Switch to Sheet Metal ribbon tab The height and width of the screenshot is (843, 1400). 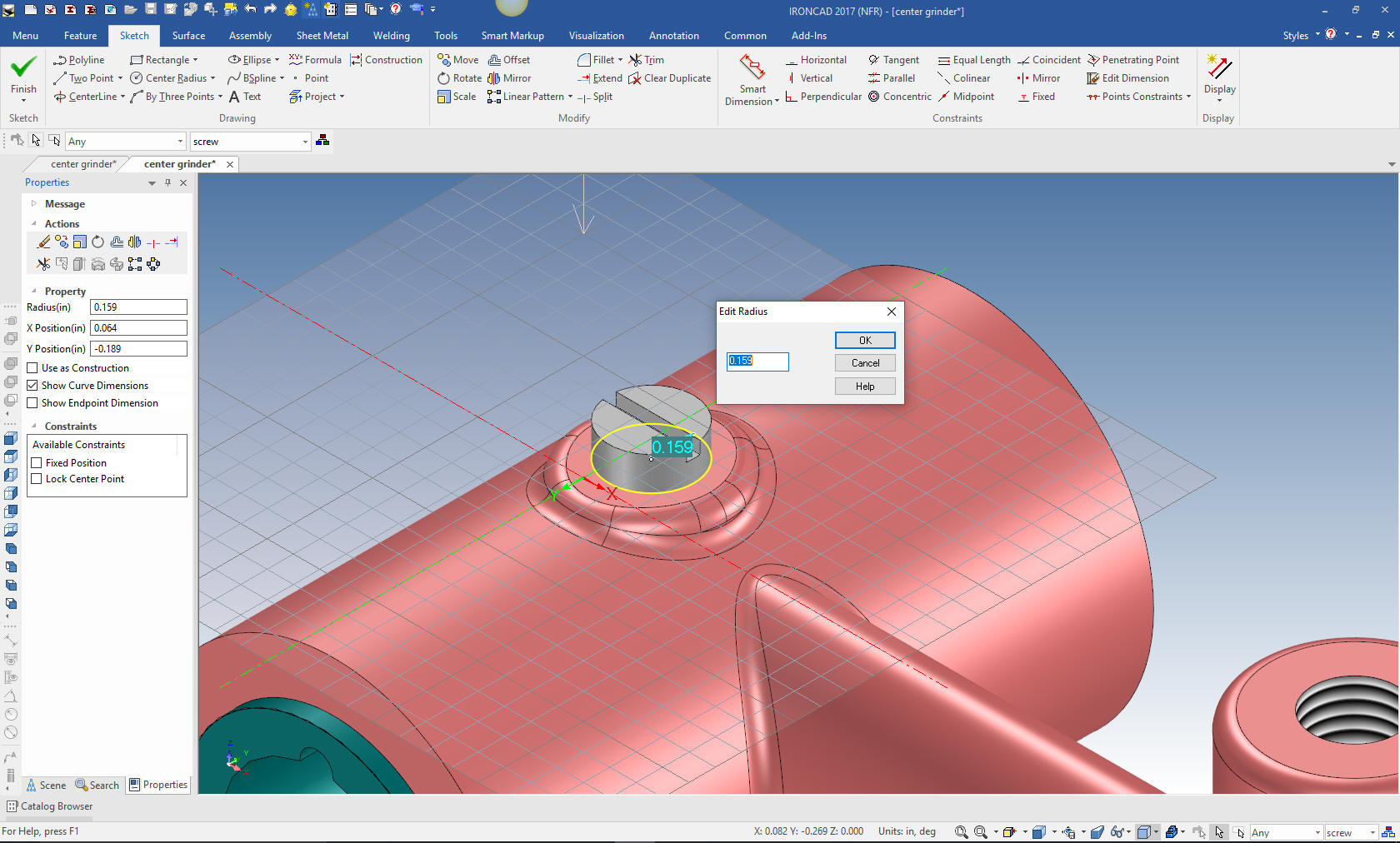click(322, 36)
